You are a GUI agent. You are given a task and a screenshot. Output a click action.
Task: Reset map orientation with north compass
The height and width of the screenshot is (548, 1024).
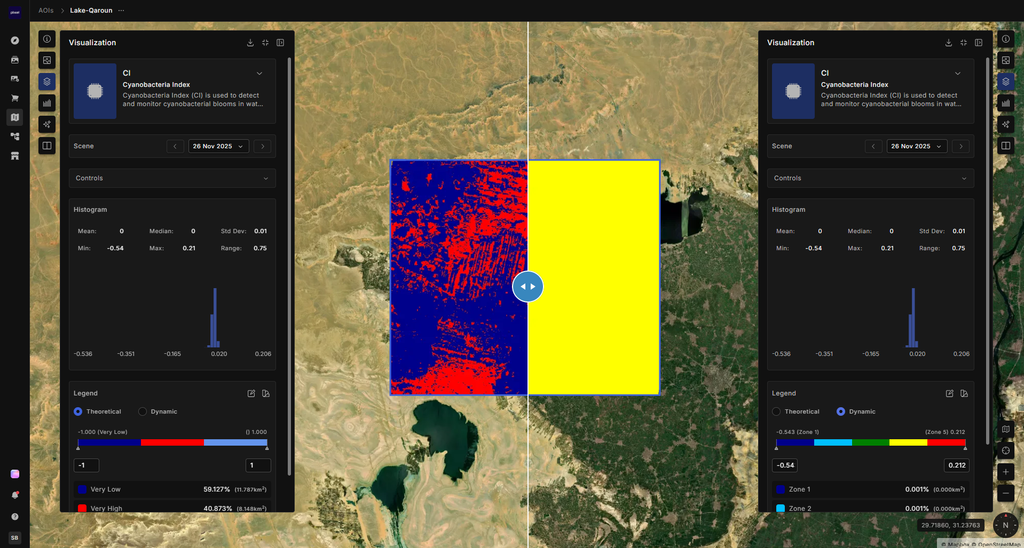(x=1006, y=524)
